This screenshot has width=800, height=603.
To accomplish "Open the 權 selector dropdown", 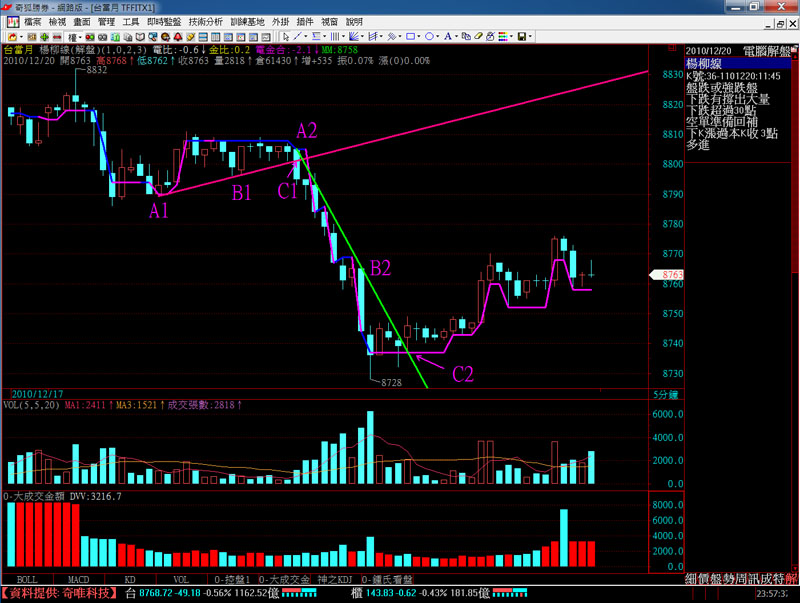I will (80, 36).
